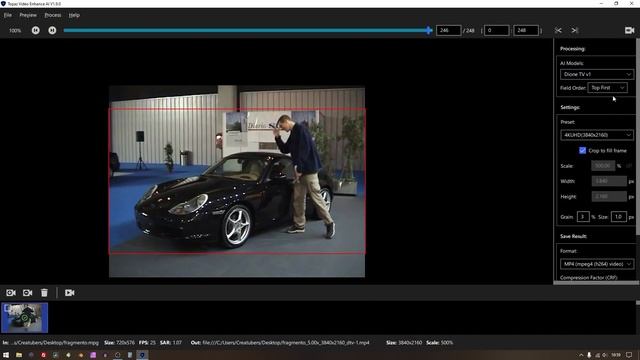This screenshot has height=360, width=640.
Task: Click the trash icon to delete all videos
Action: (x=44, y=293)
